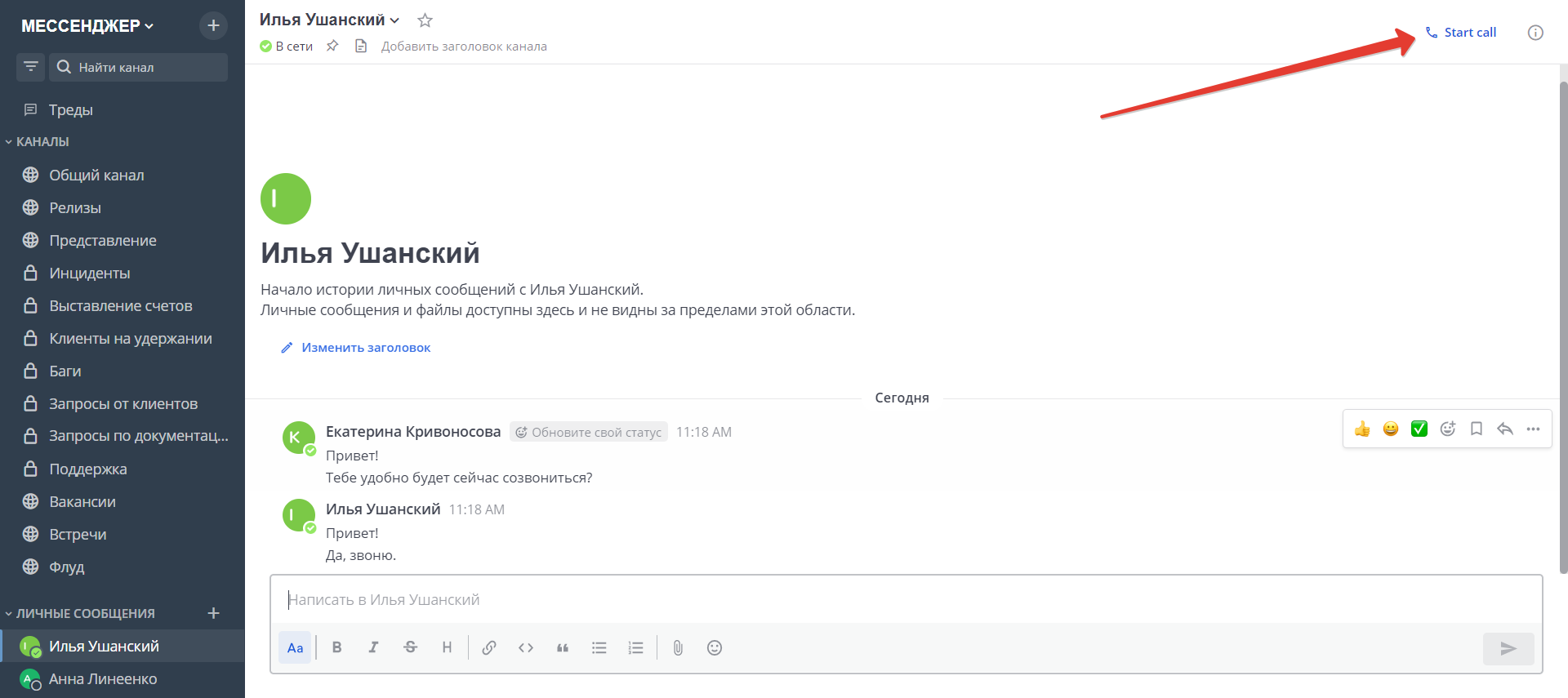Image resolution: width=1568 pixels, height=698 pixels.
Task: Click Екатерина Кривоносова avatar
Action: [298, 438]
